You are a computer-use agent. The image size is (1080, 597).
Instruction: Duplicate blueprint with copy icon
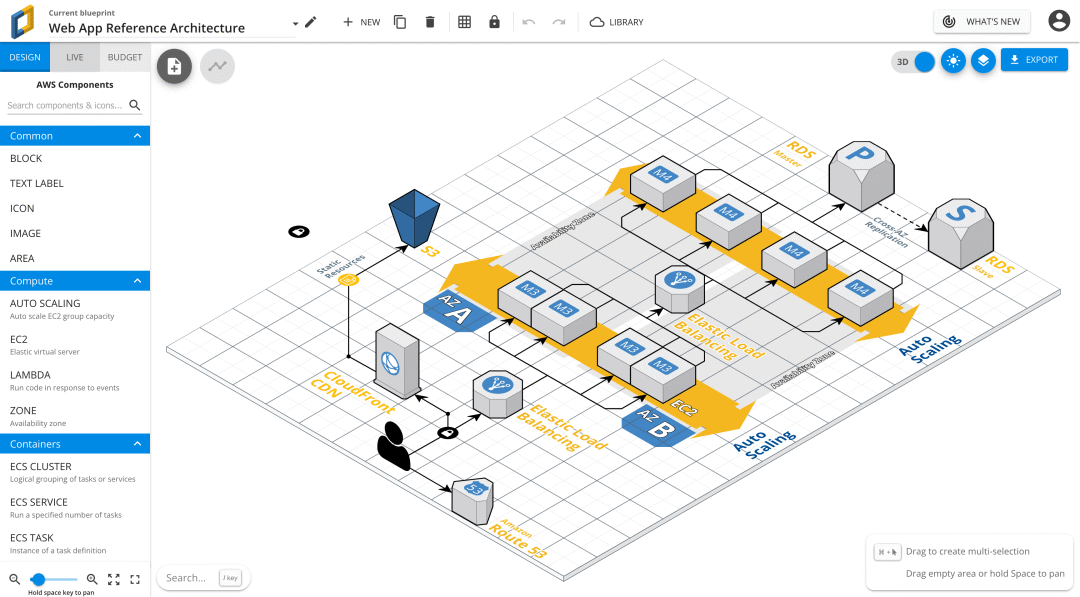pyautogui.click(x=399, y=22)
